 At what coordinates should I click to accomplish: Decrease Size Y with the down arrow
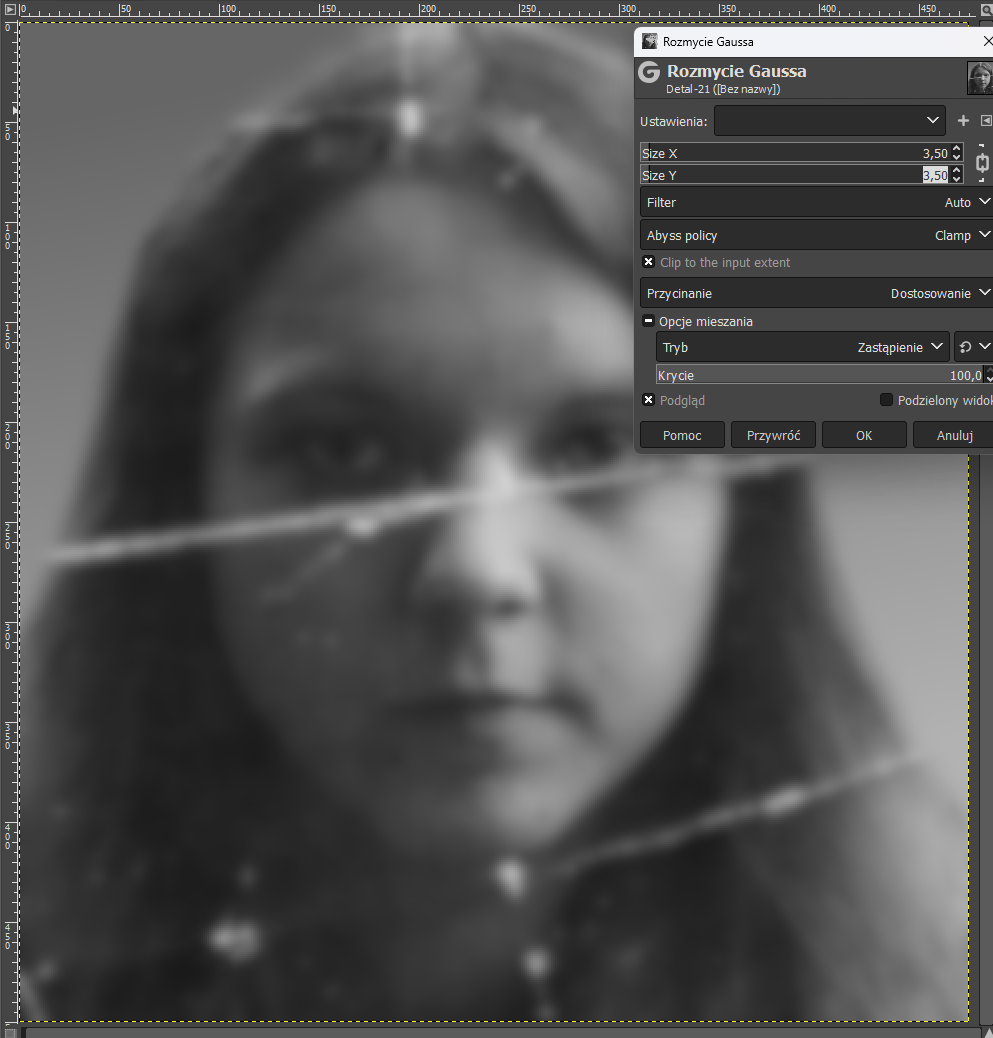(x=957, y=179)
